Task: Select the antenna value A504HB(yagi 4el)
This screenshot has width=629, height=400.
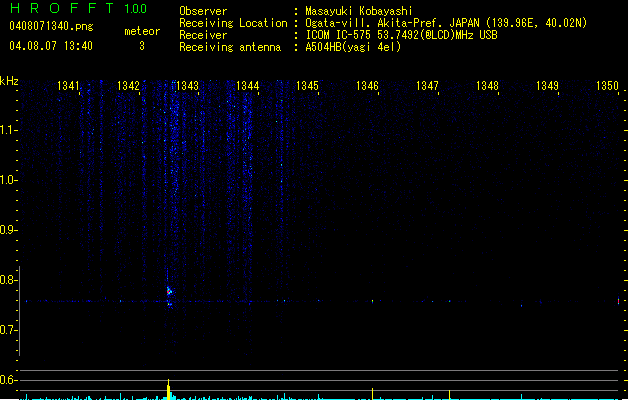Action: 353,47
